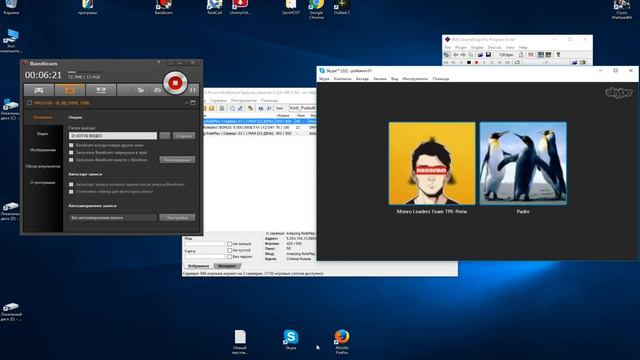Enable Bandicam always on top checkbox
The width and height of the screenshot is (640, 360).
[71, 145]
